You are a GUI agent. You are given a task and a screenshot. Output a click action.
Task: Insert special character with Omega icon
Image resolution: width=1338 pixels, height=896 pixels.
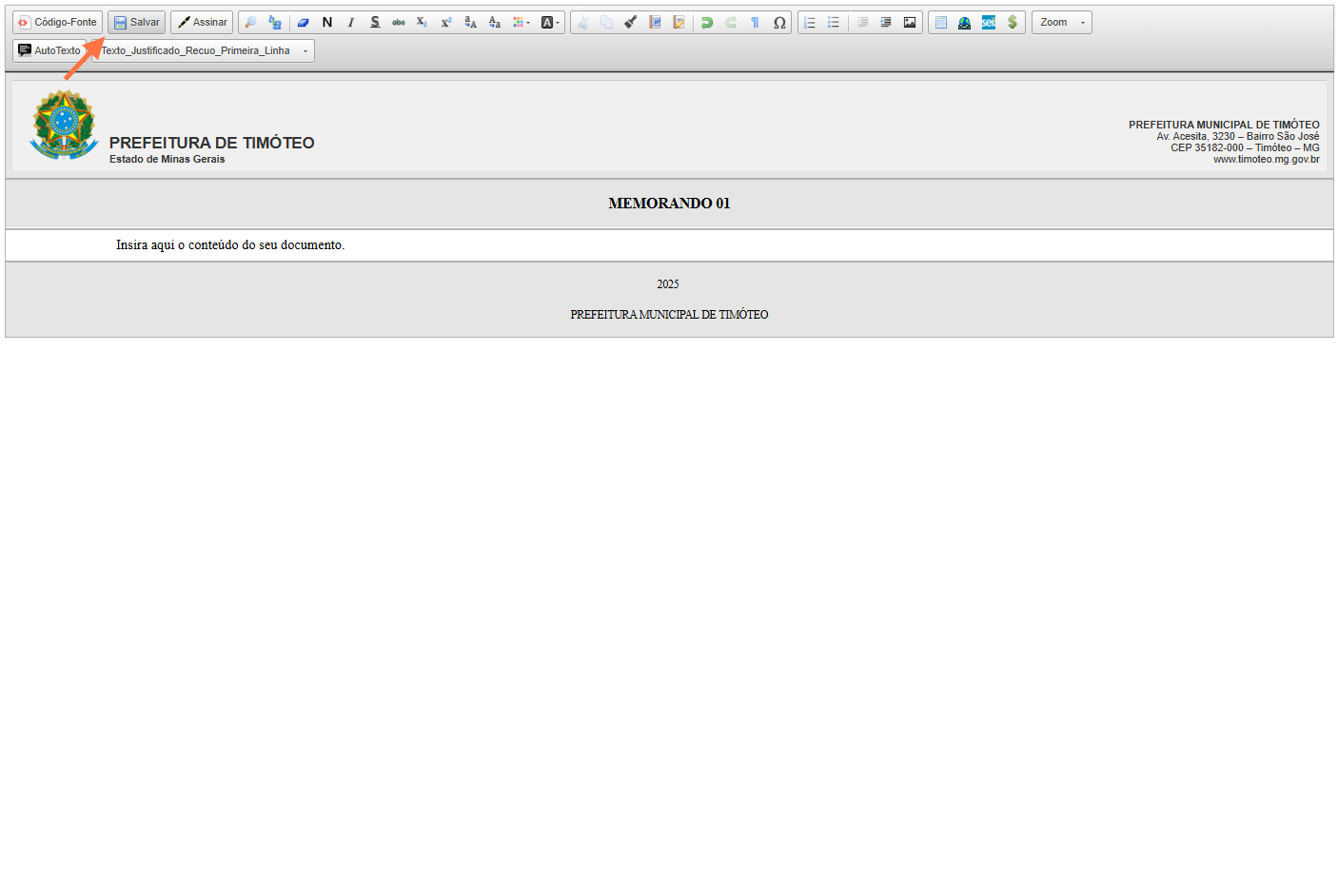tap(779, 22)
